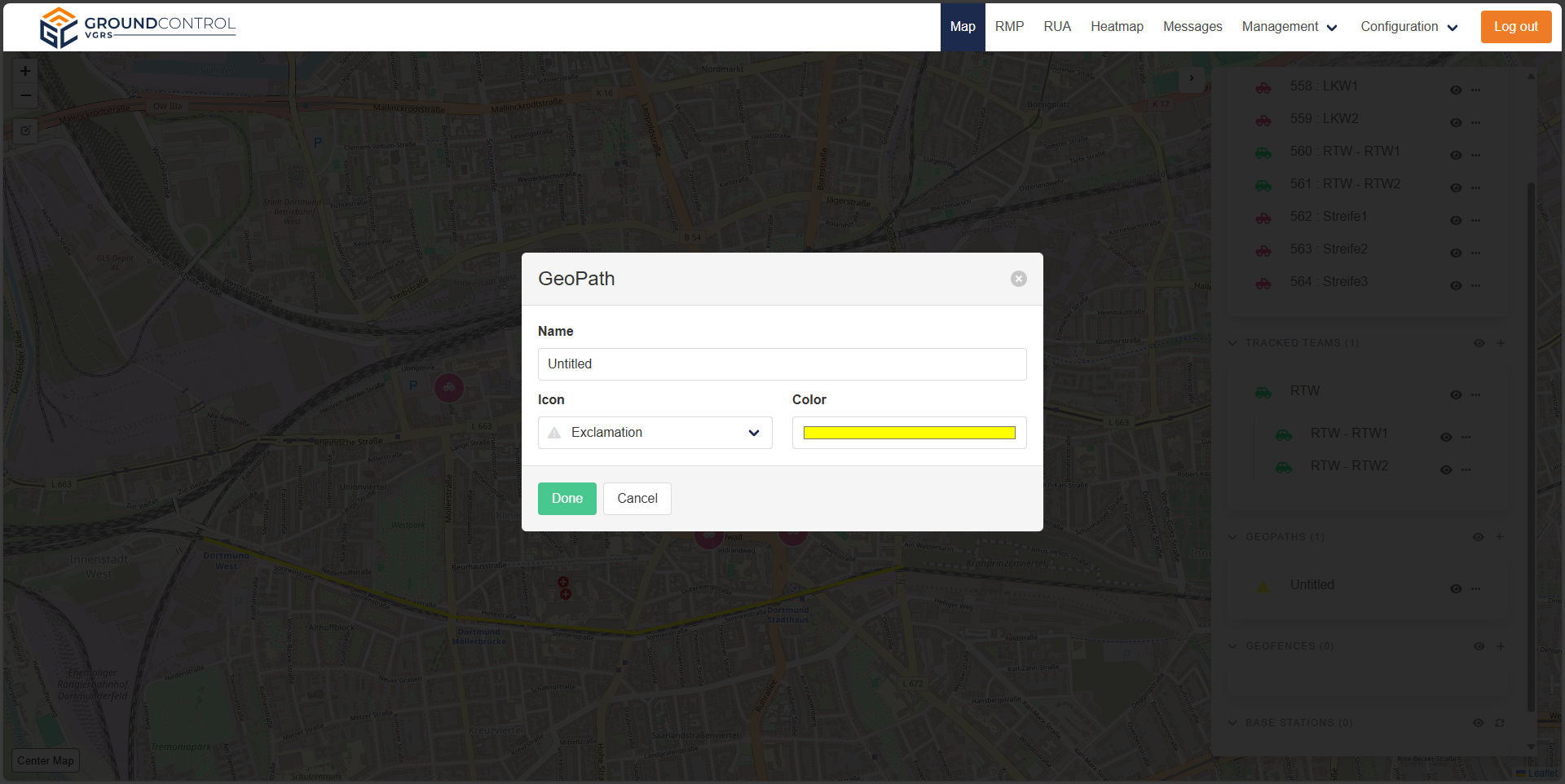The width and height of the screenshot is (1565, 784).
Task: Switch to the Heatmap tab
Action: (1117, 27)
